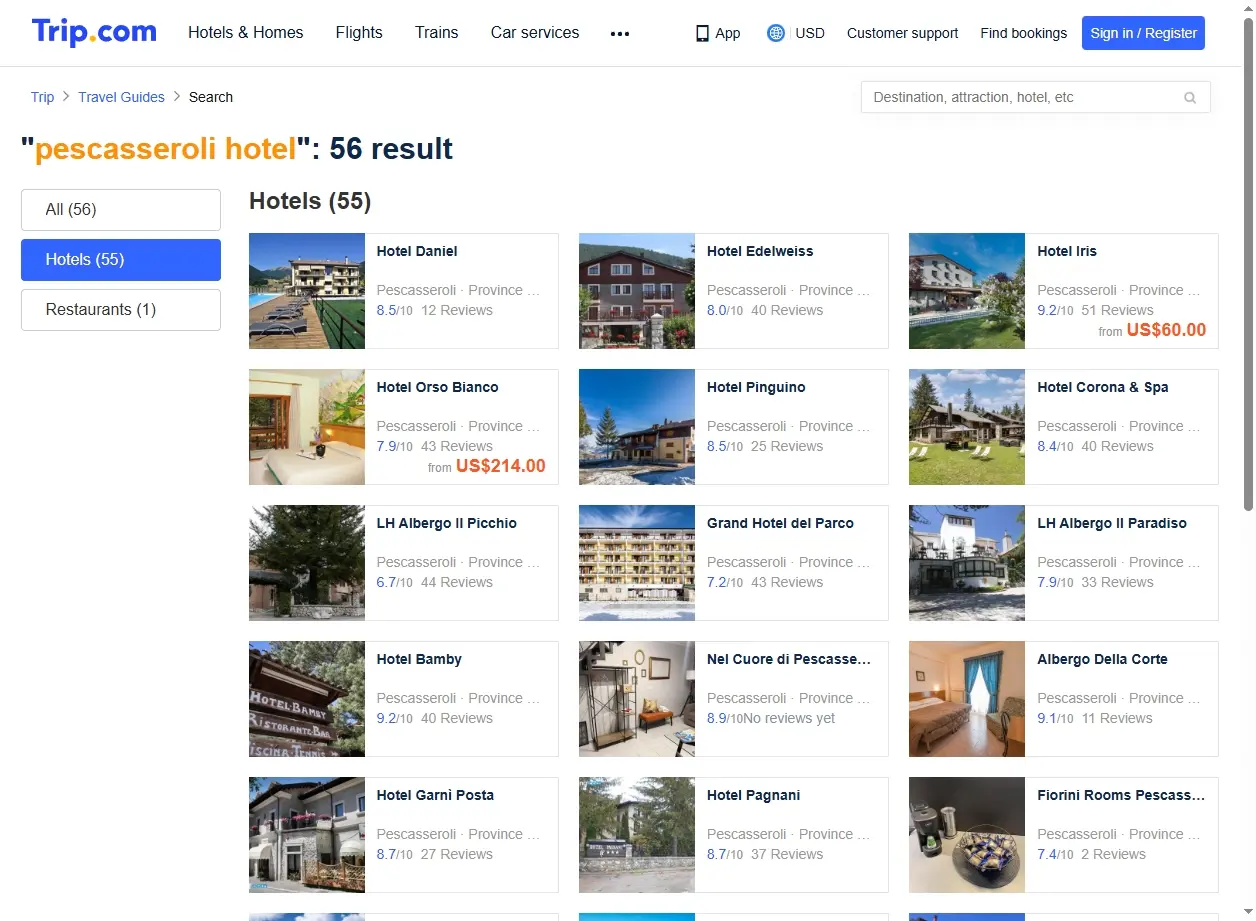Open Find bookings
This screenshot has width=1256, height=921.
click(x=1023, y=33)
